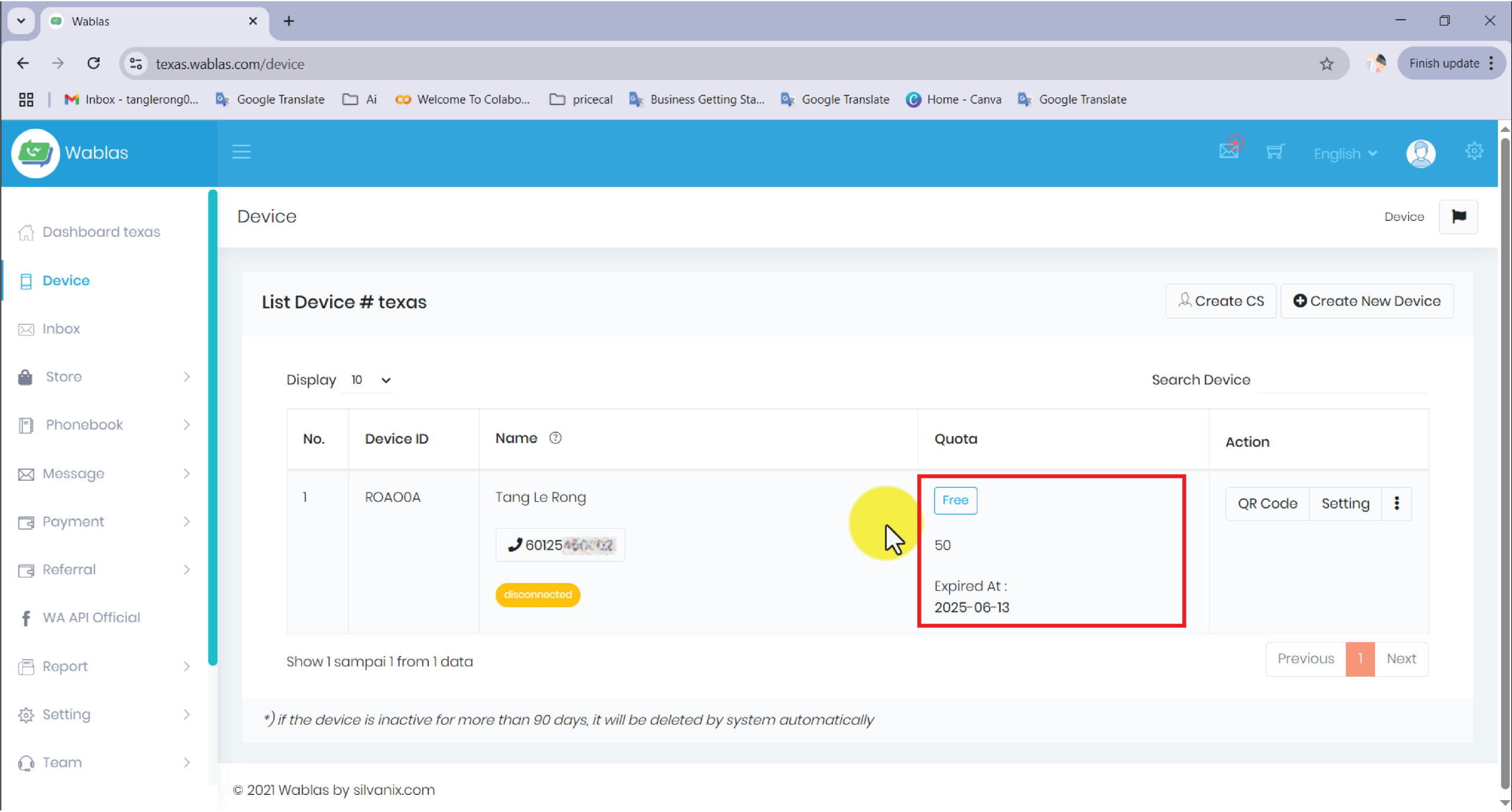Open the Inbox Gmail bookmark
The width and height of the screenshot is (1512, 812).
click(131, 99)
